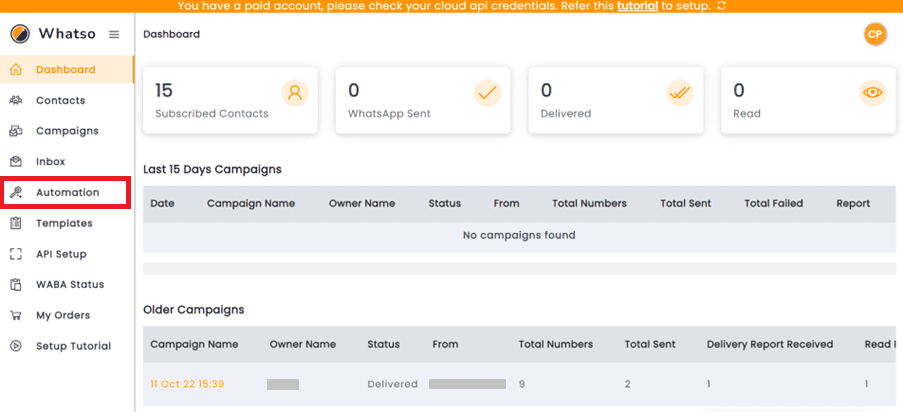Click the WABA Status icon

click(x=16, y=285)
